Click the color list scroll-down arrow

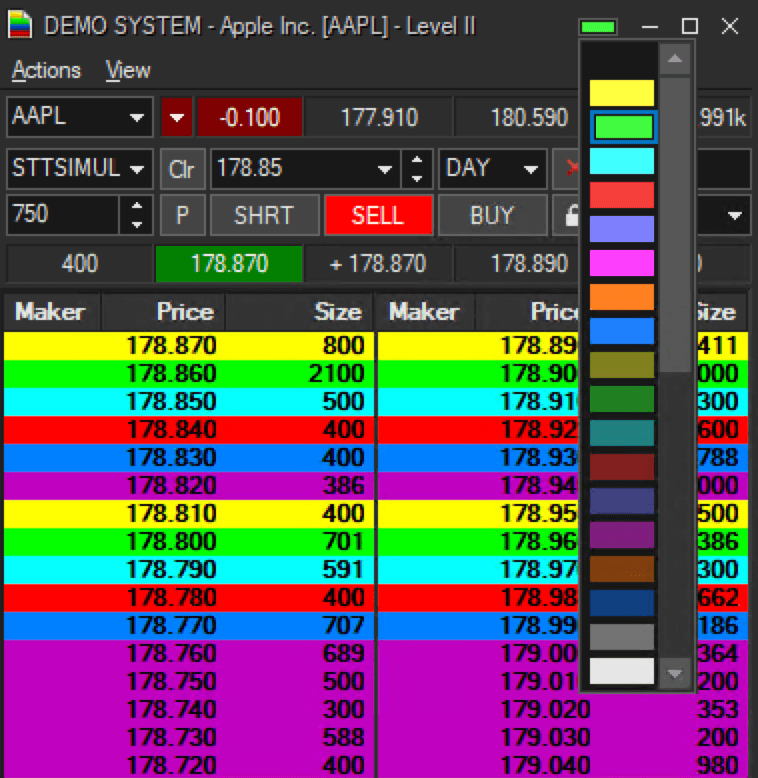(x=674, y=674)
